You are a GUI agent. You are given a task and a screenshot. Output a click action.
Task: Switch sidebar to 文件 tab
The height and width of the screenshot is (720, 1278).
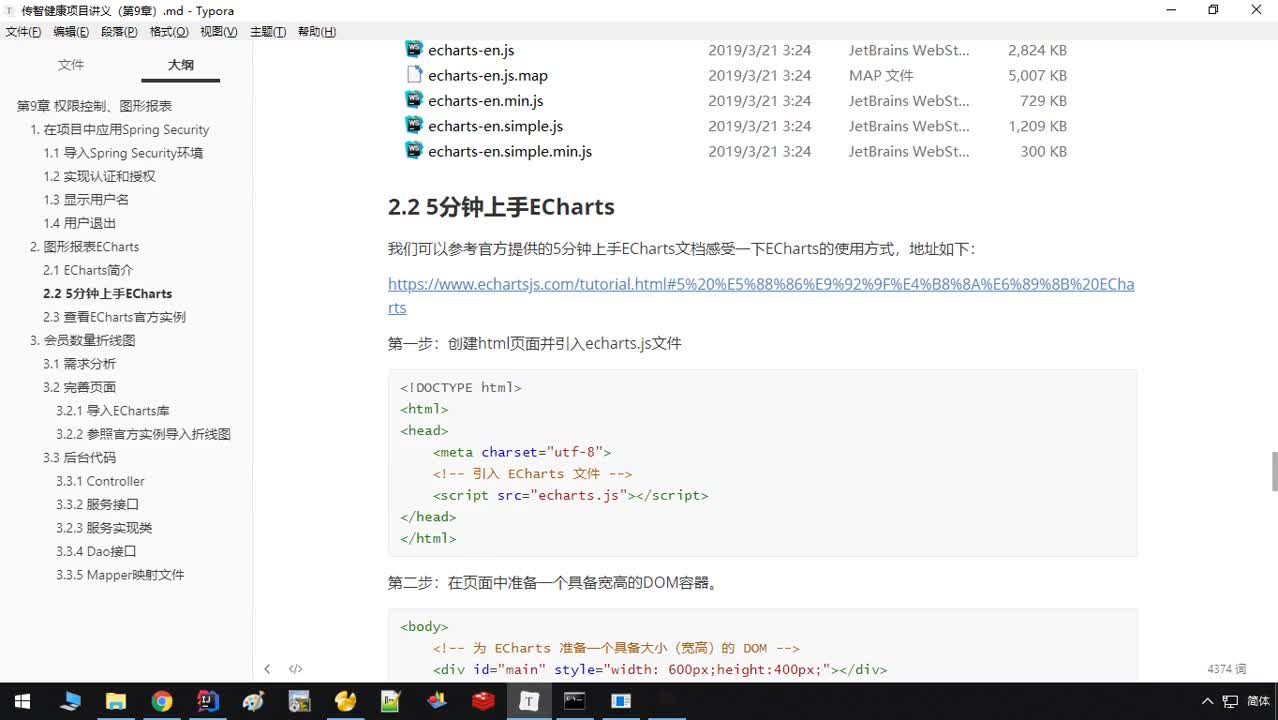pyautogui.click(x=71, y=65)
